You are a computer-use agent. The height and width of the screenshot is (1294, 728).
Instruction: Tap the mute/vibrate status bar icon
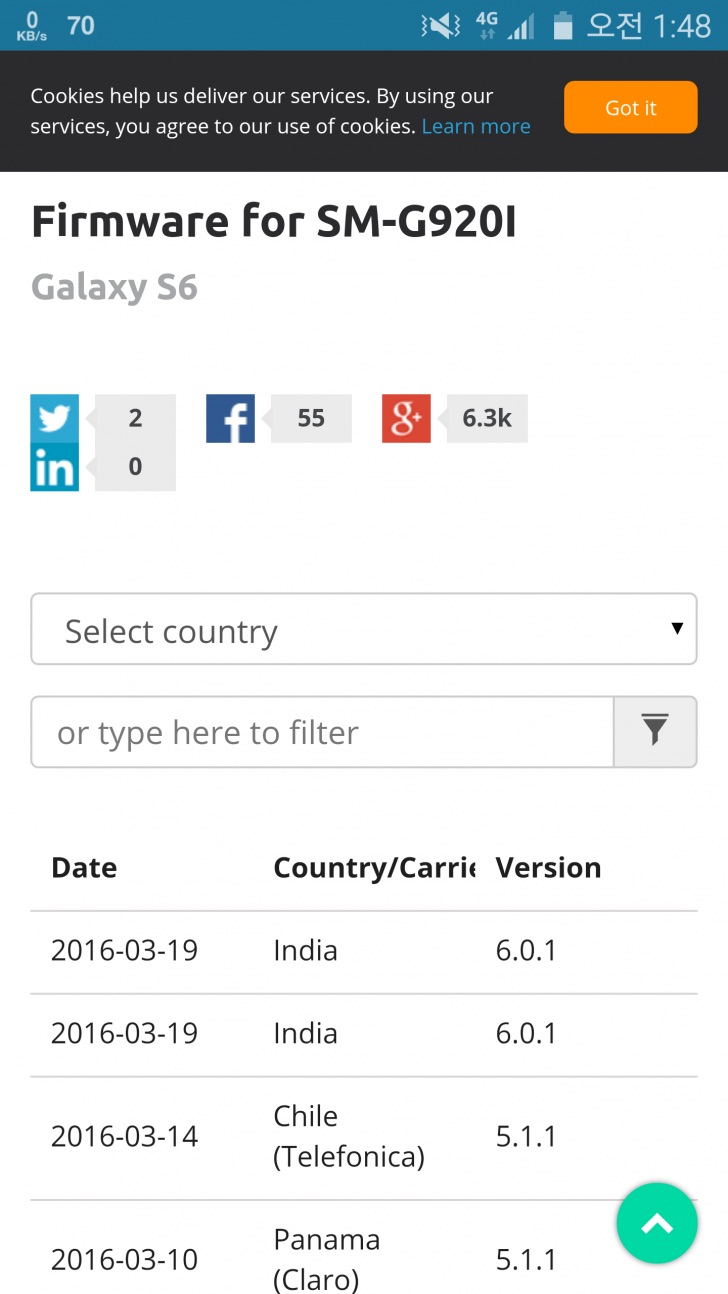(x=440, y=26)
